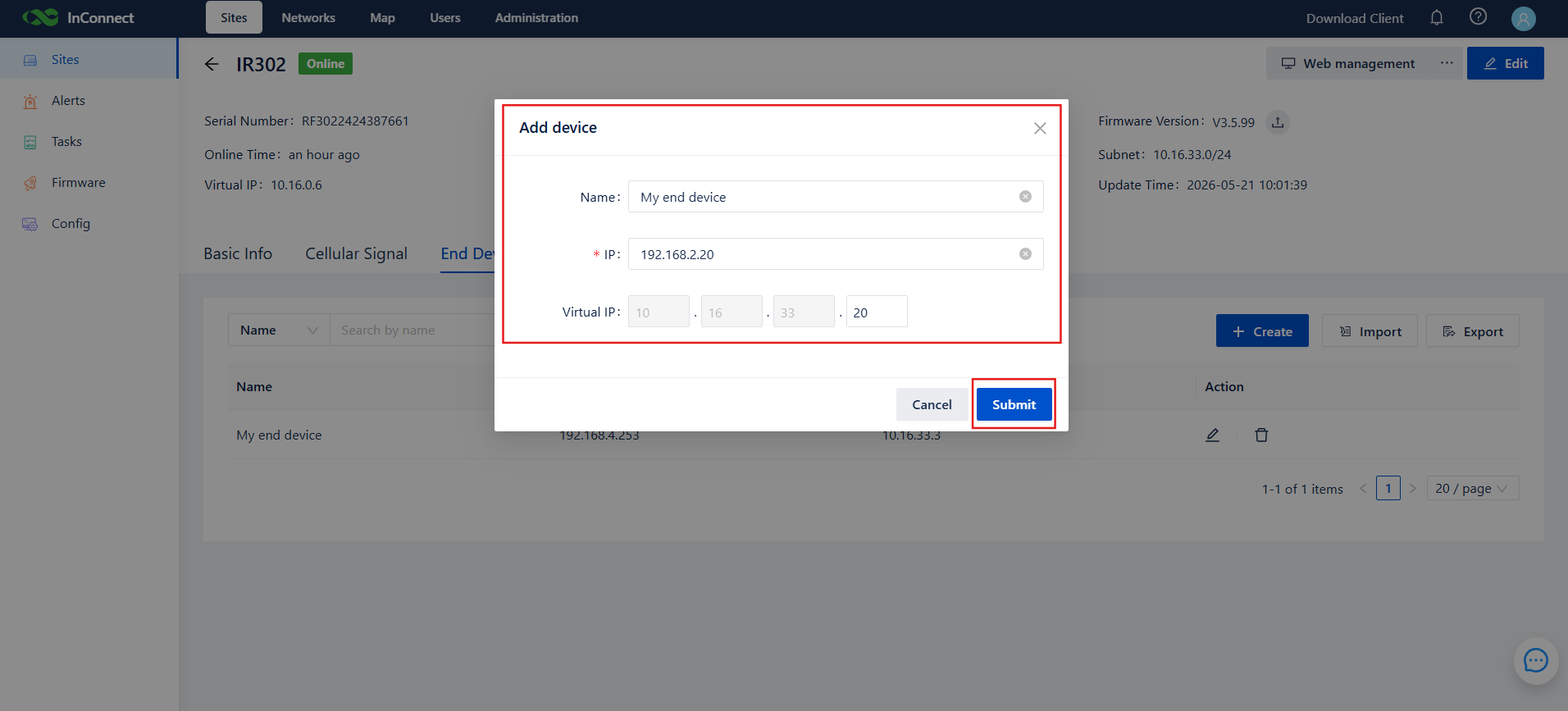Open the Map menu
The image size is (1568, 711).
click(x=382, y=17)
